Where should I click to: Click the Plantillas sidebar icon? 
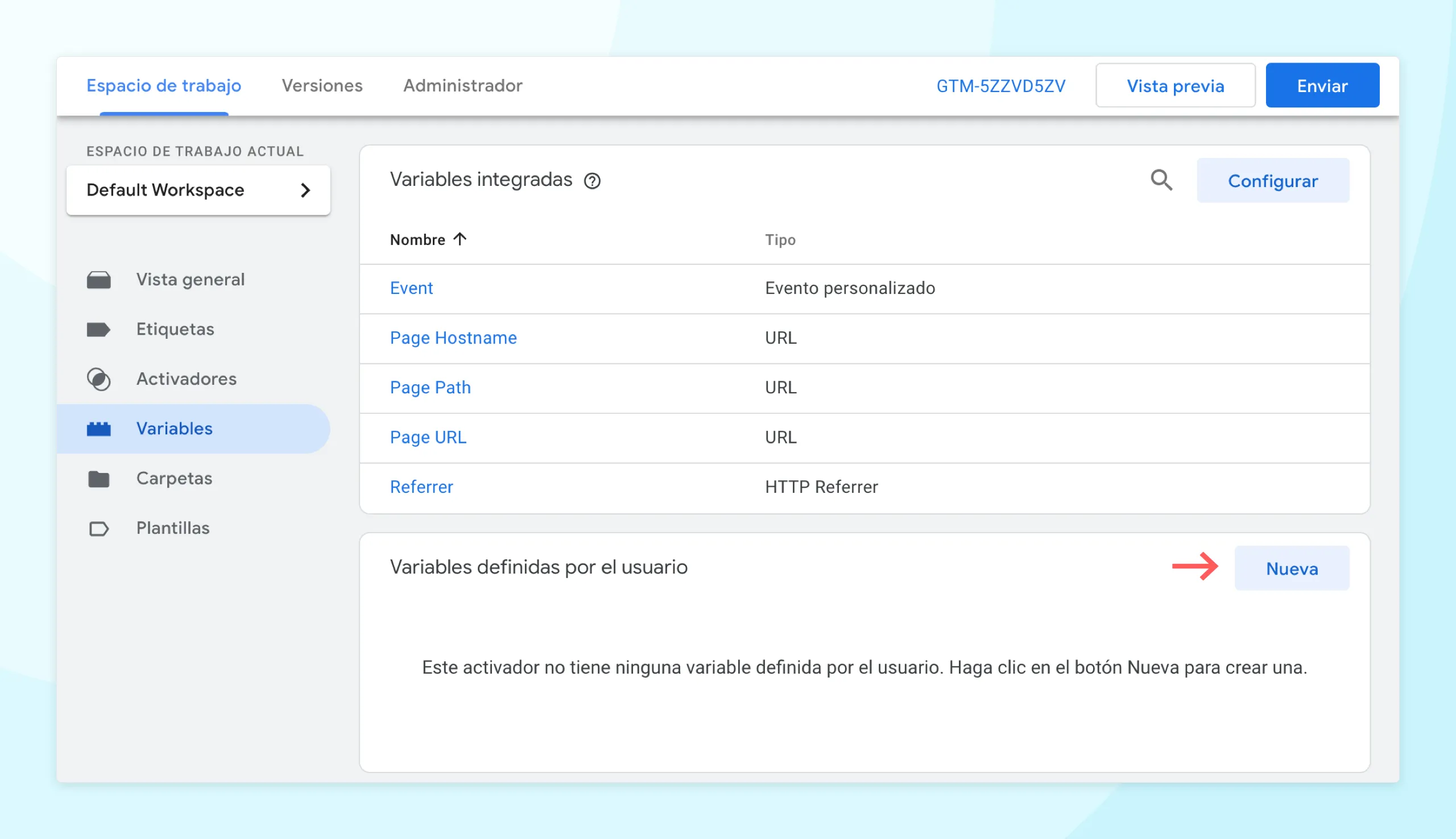[x=100, y=527]
